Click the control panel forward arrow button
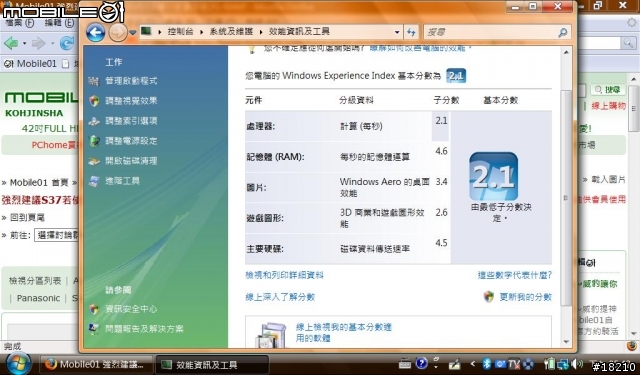This screenshot has width=640, height=375. 118,32
